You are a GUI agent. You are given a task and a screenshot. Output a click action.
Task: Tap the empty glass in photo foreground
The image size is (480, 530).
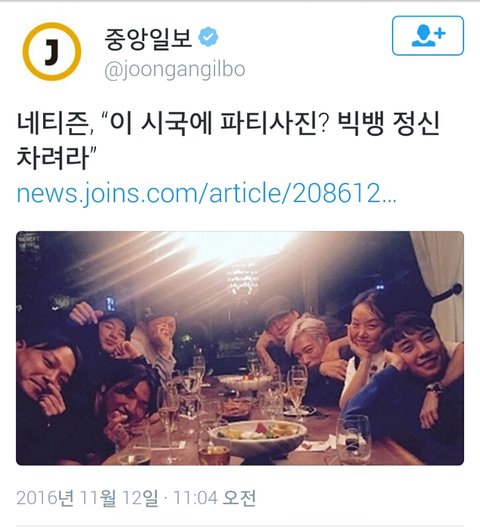(x=354, y=439)
